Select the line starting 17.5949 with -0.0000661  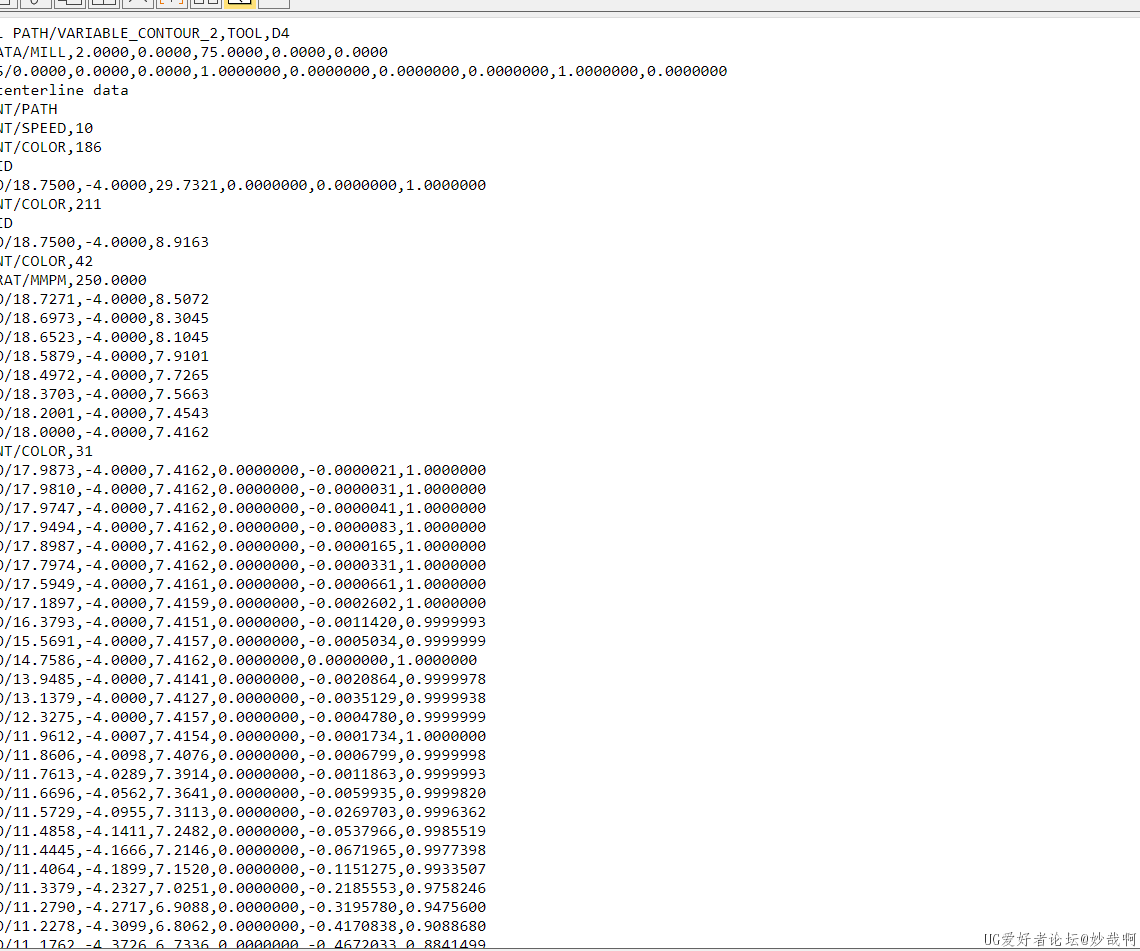tap(243, 584)
